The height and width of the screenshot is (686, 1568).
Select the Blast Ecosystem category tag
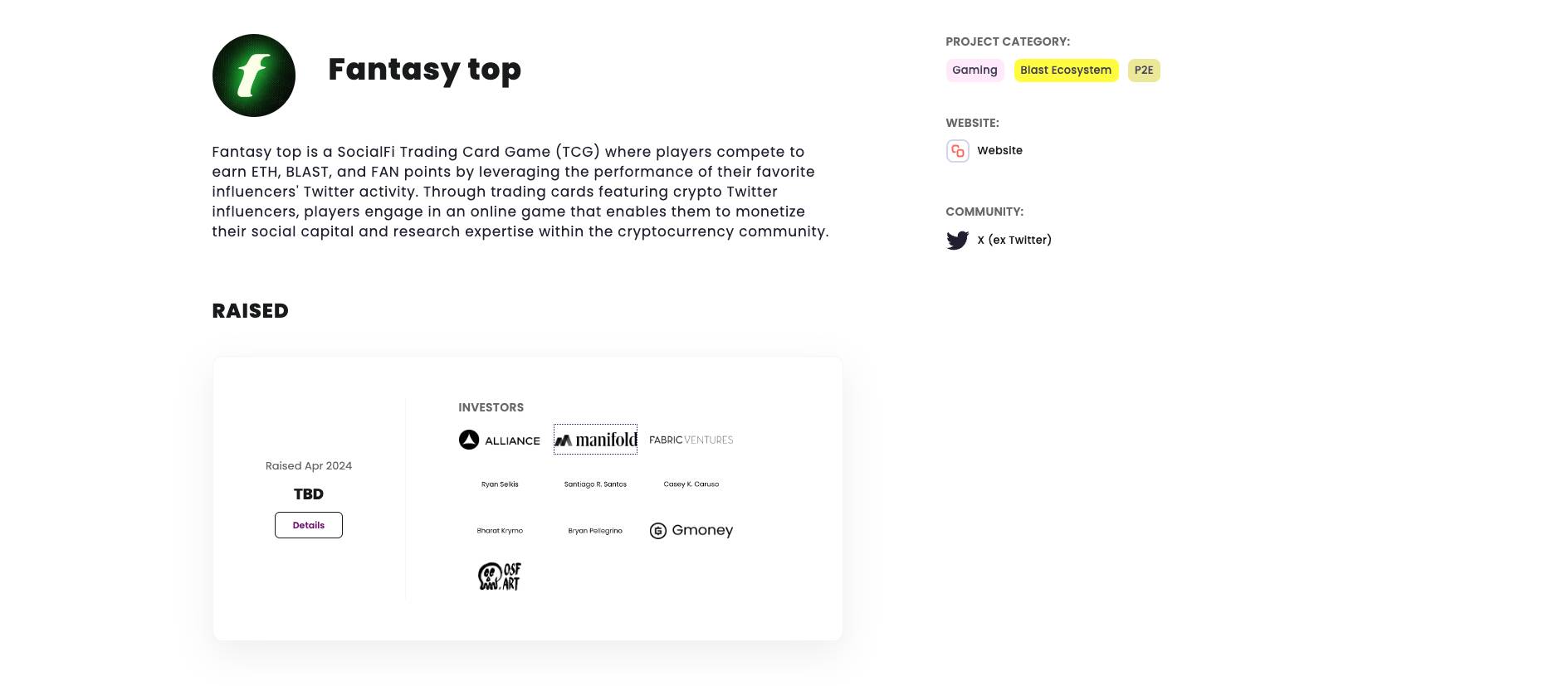1066,71
